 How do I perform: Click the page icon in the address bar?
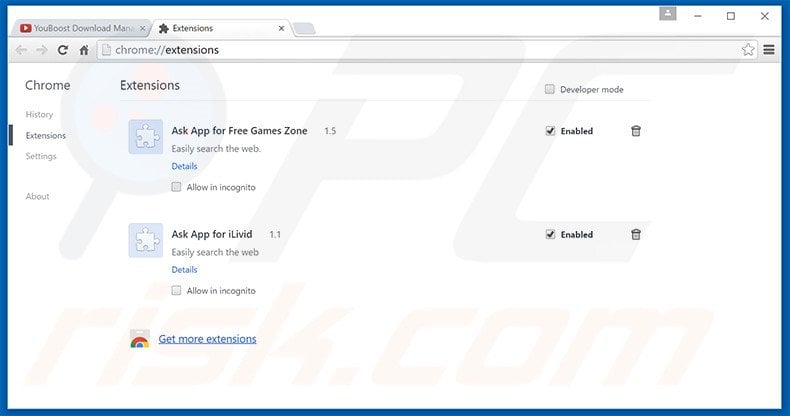click(x=106, y=50)
